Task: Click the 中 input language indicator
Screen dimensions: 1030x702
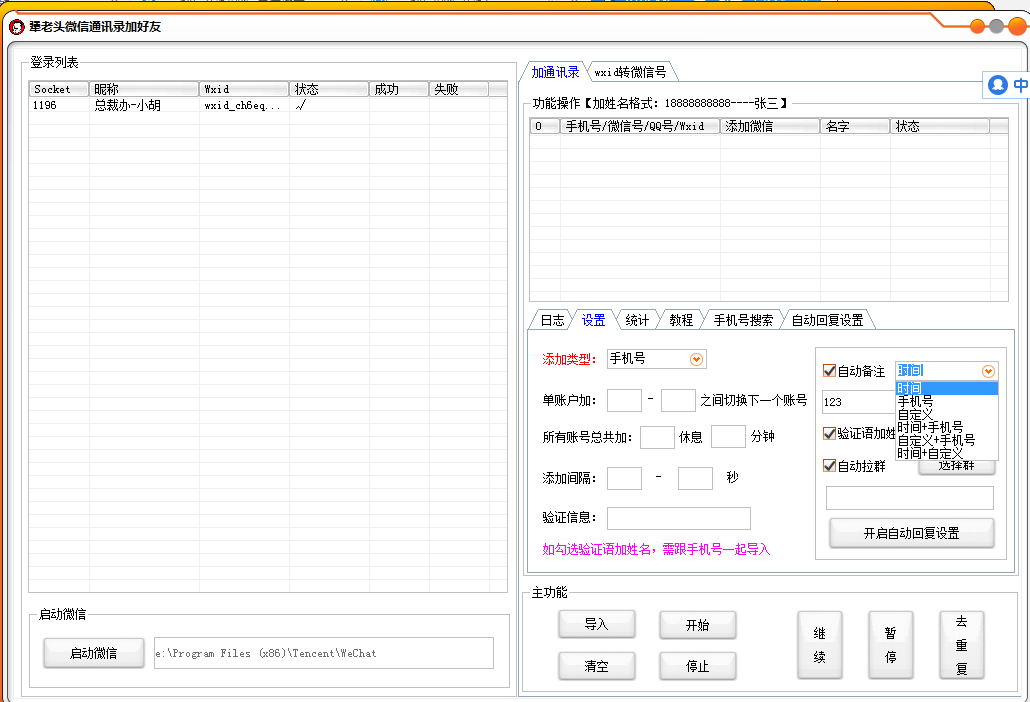Action: (x=1020, y=85)
